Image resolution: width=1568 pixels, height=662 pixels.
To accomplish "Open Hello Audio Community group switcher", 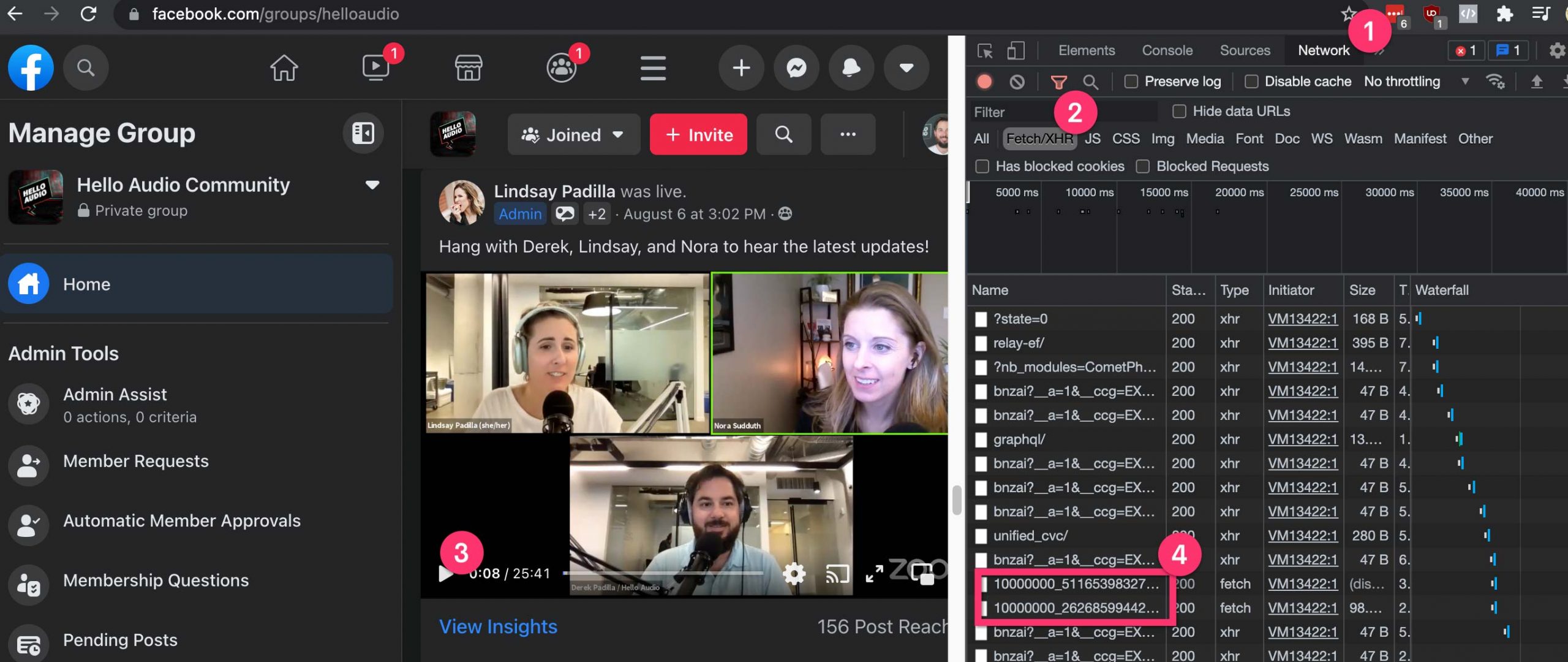I will [x=372, y=185].
